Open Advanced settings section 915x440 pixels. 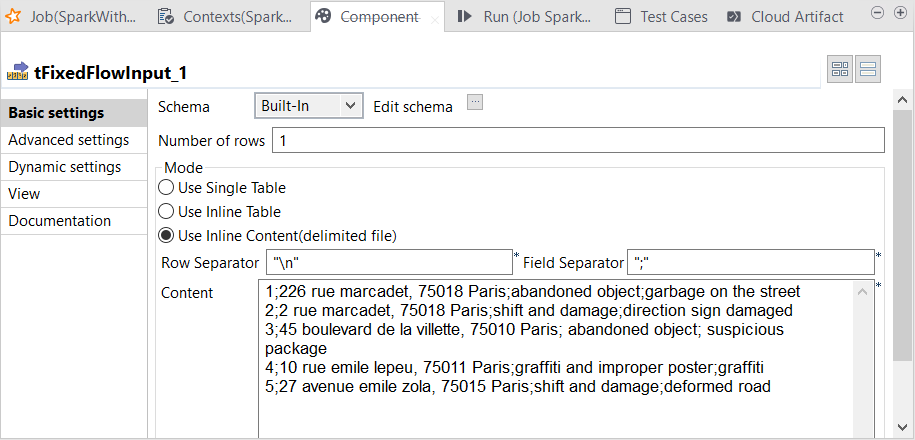69,140
